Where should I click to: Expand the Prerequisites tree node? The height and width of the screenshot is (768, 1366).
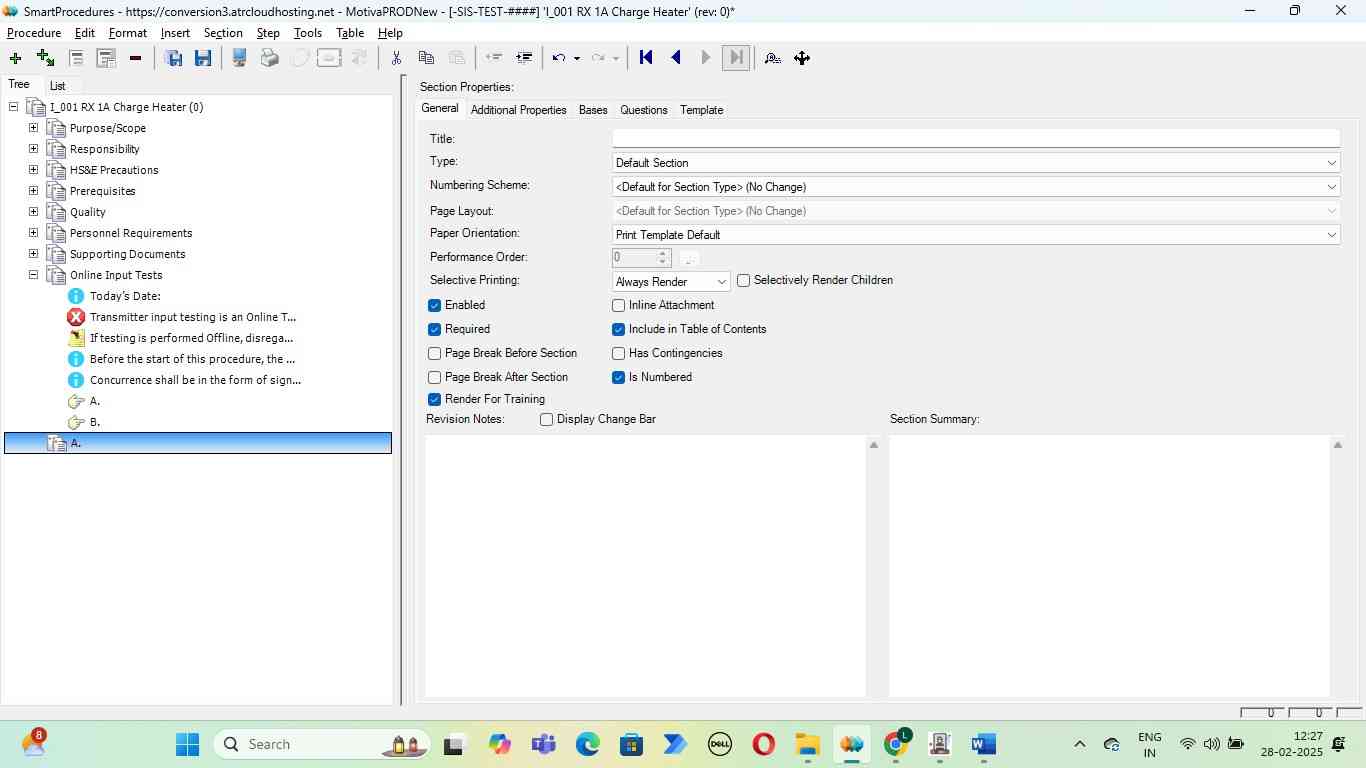point(33,191)
